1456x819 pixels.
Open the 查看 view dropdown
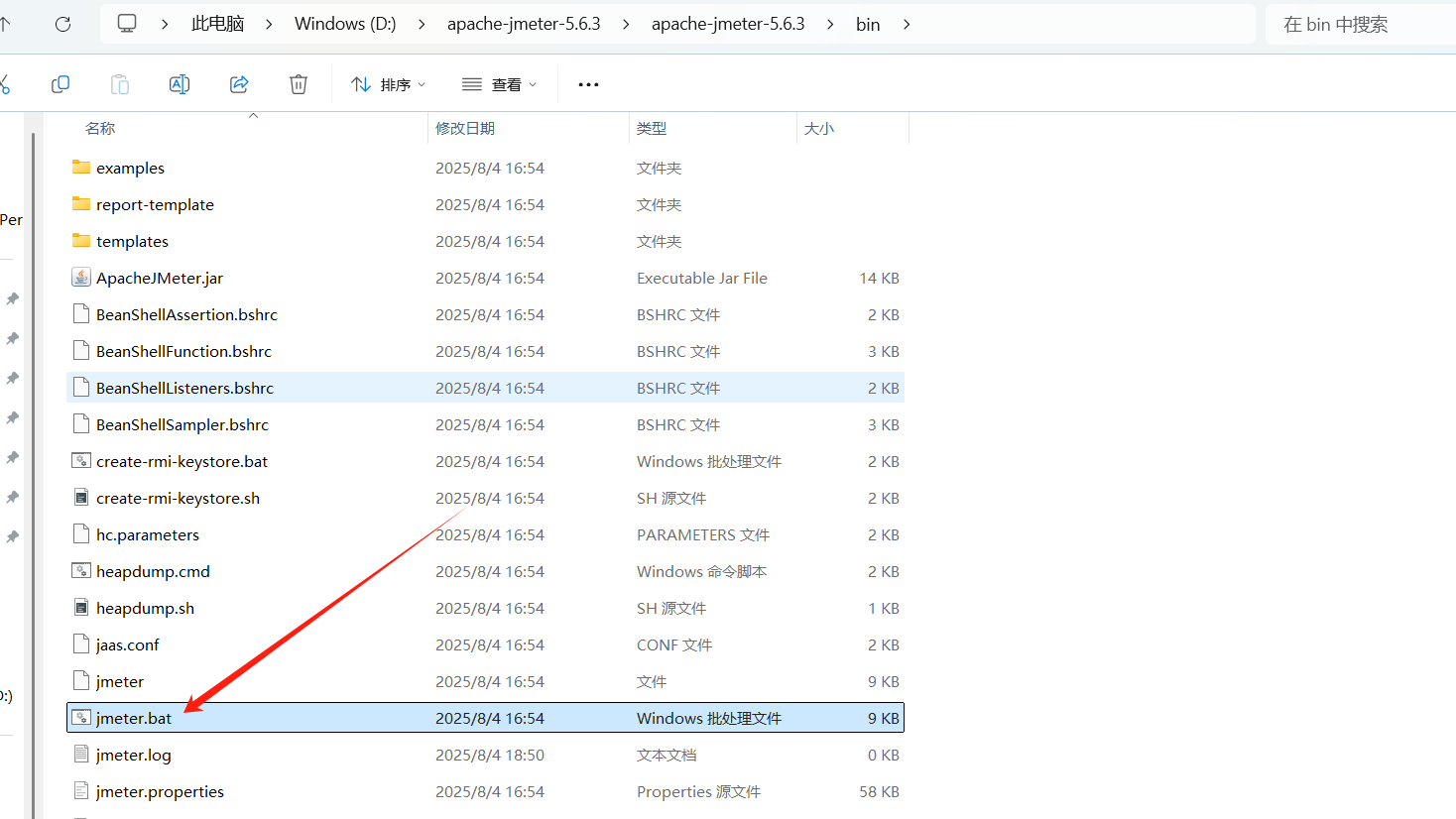click(x=500, y=84)
